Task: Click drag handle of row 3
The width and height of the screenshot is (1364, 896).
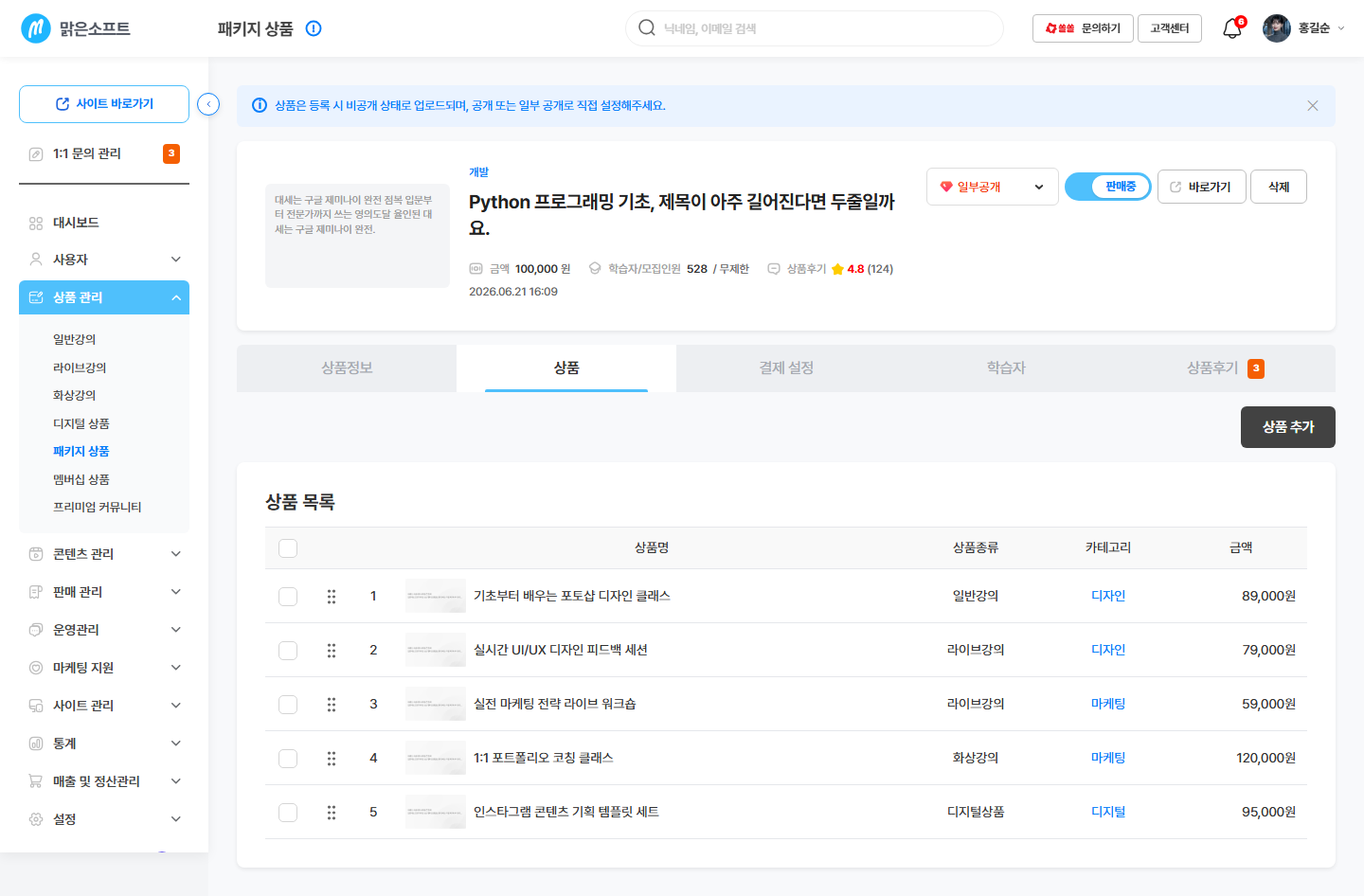Action: [332, 705]
